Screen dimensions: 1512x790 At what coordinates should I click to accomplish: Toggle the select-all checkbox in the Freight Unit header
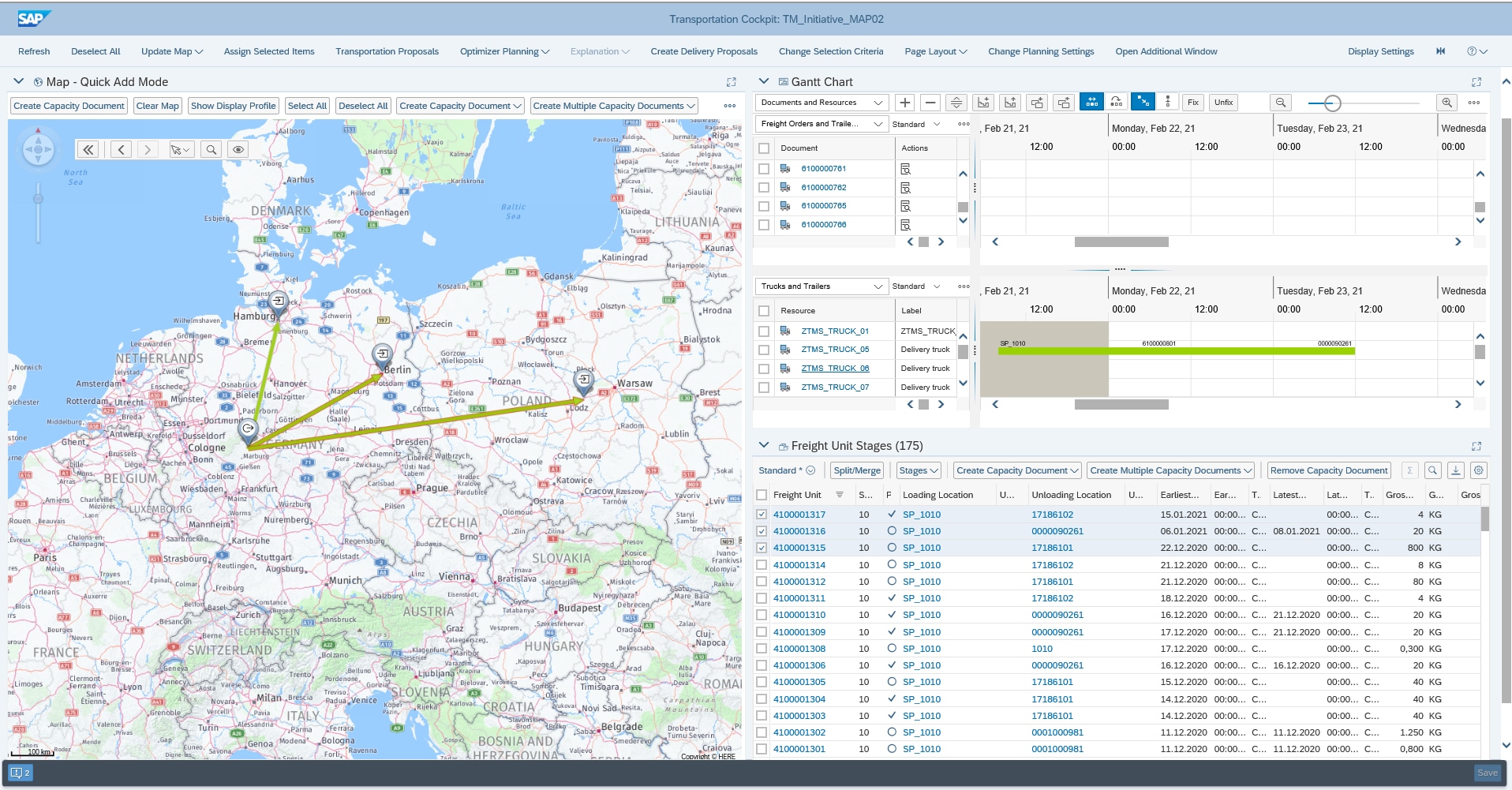762,495
